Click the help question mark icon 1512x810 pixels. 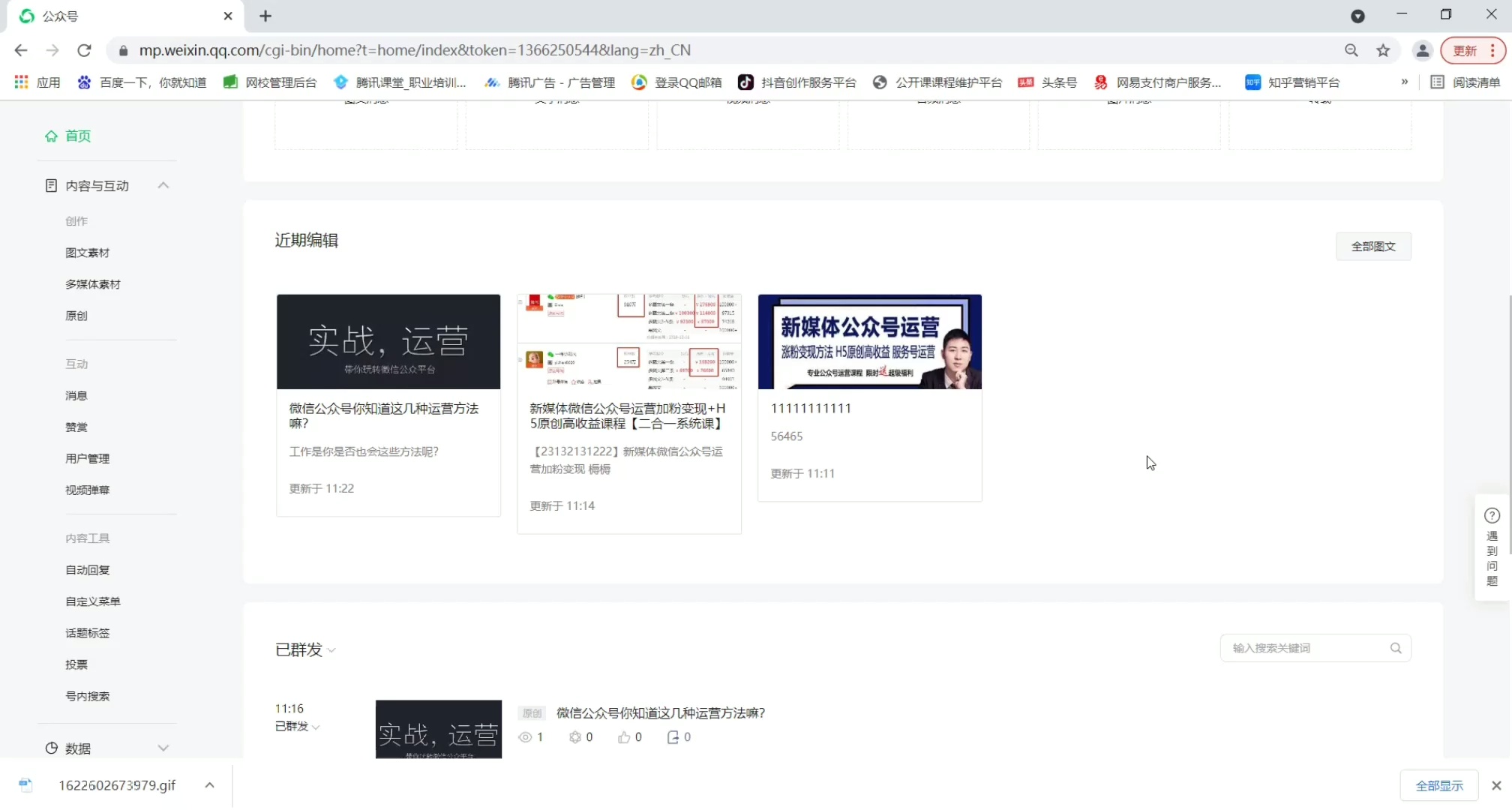pyautogui.click(x=1492, y=516)
